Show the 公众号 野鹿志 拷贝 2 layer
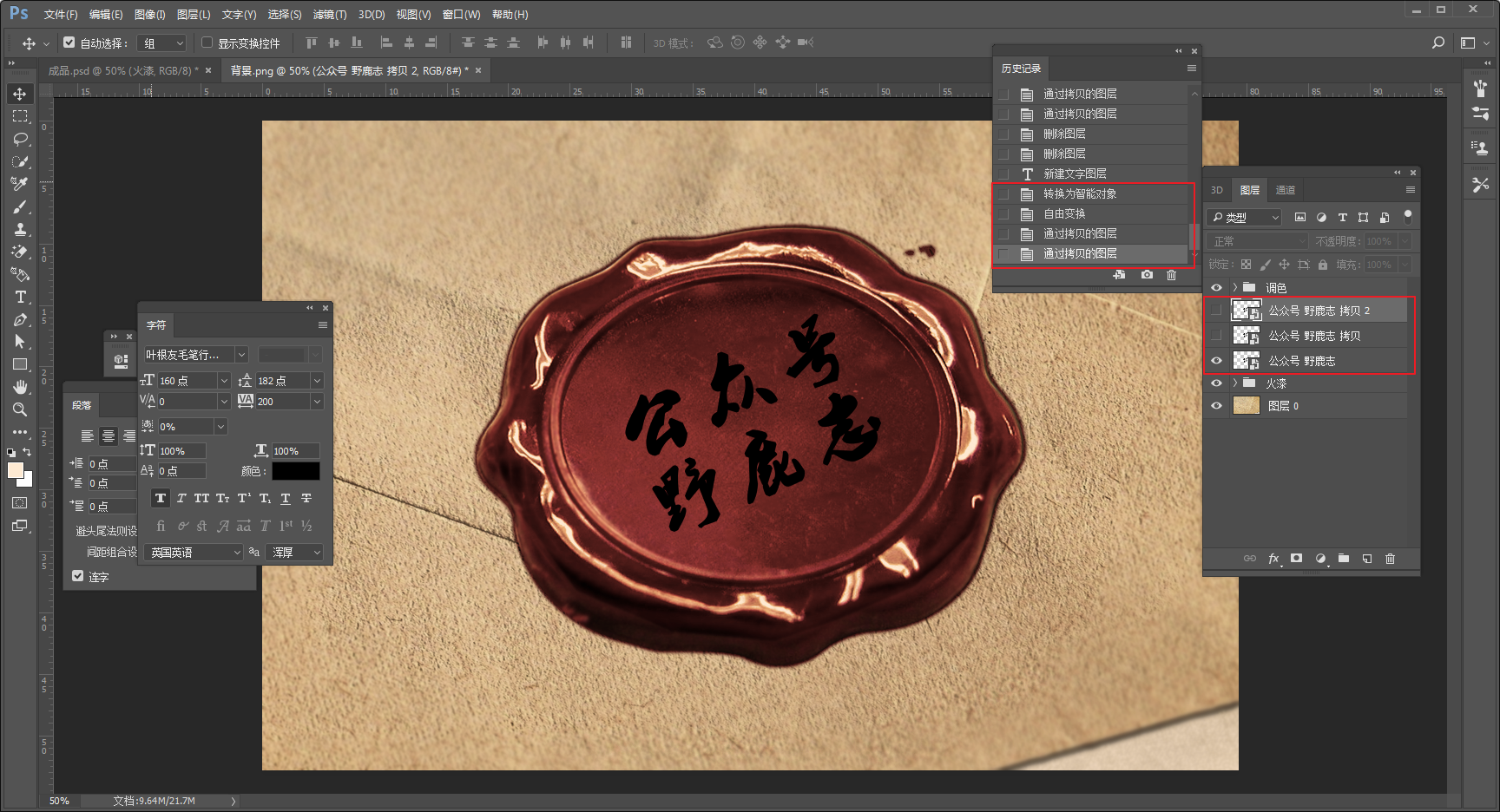The height and width of the screenshot is (812, 1500). [1216, 310]
